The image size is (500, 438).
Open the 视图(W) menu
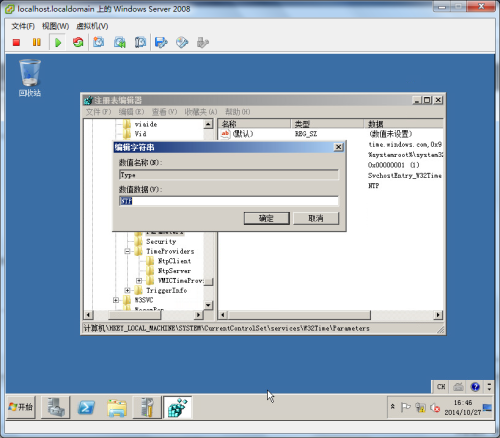point(55,26)
